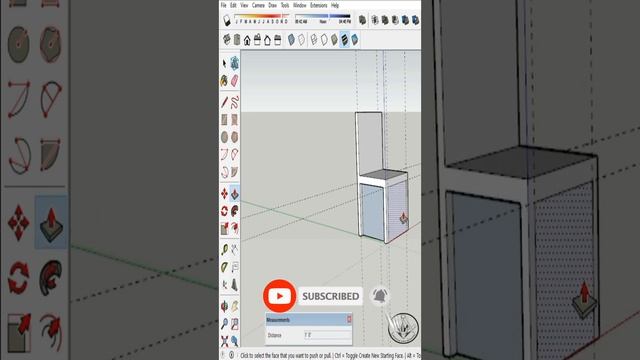Click the Distance value field
This screenshot has height=360, width=640.
(x=327, y=336)
